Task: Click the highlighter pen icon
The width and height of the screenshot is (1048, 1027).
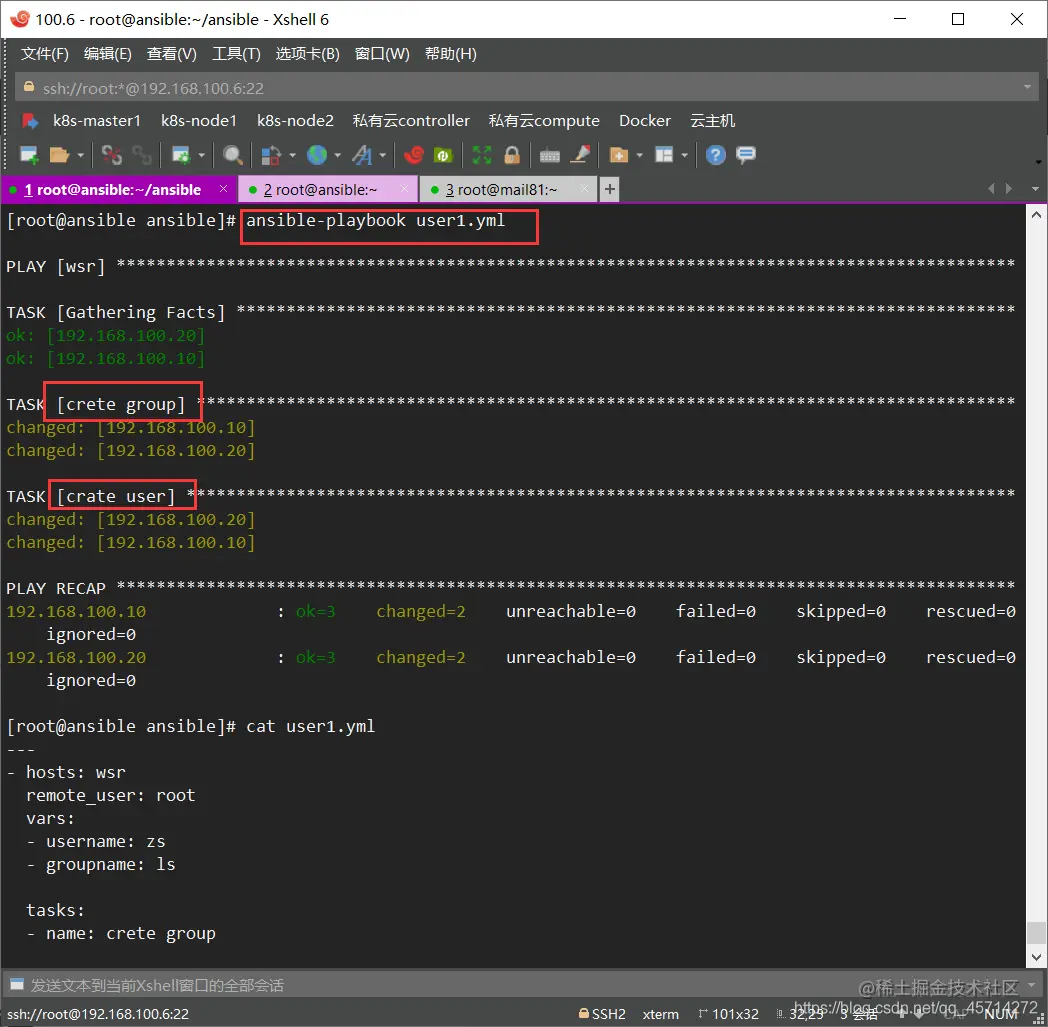Action: 580,155
